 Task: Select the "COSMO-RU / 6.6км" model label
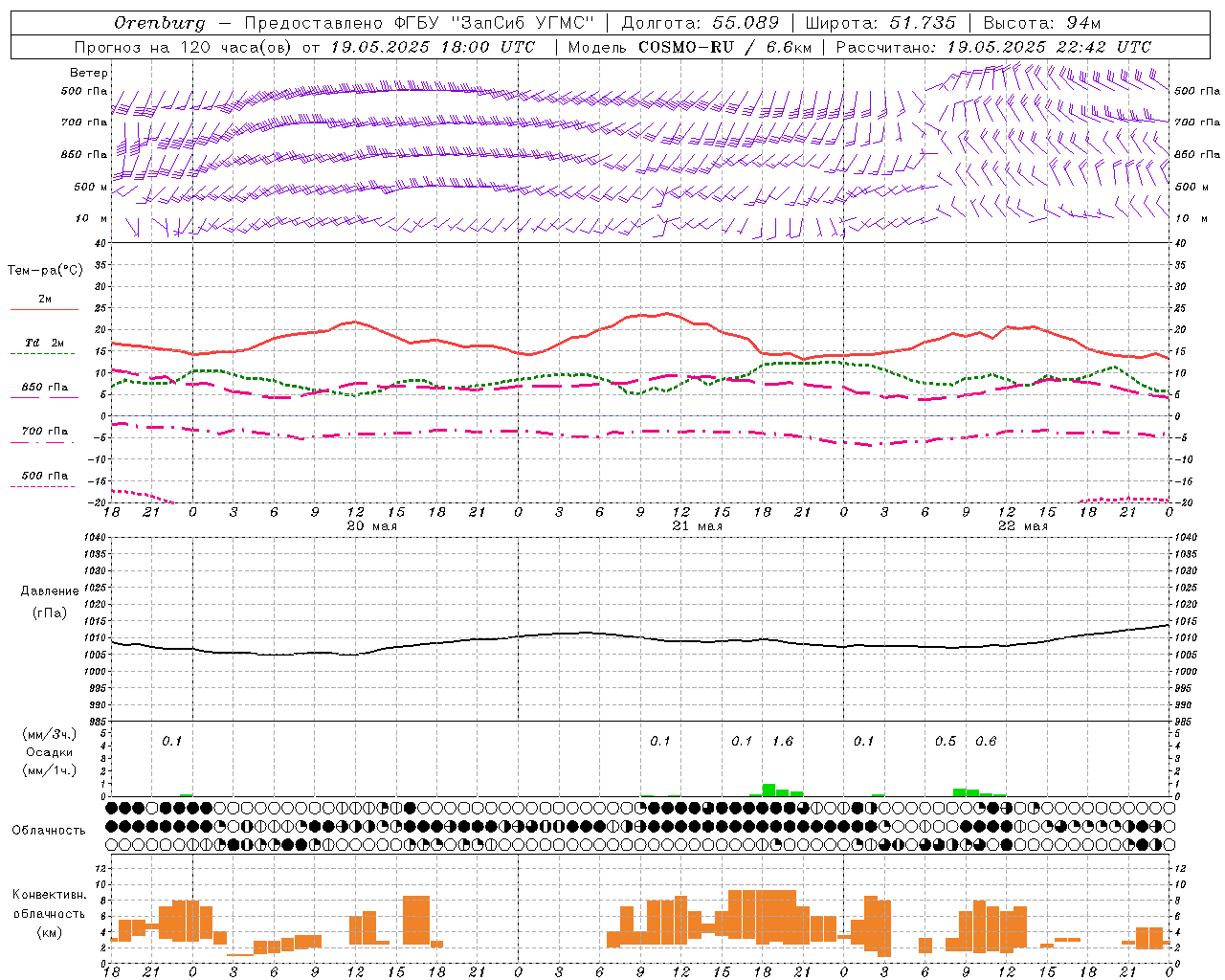click(724, 47)
